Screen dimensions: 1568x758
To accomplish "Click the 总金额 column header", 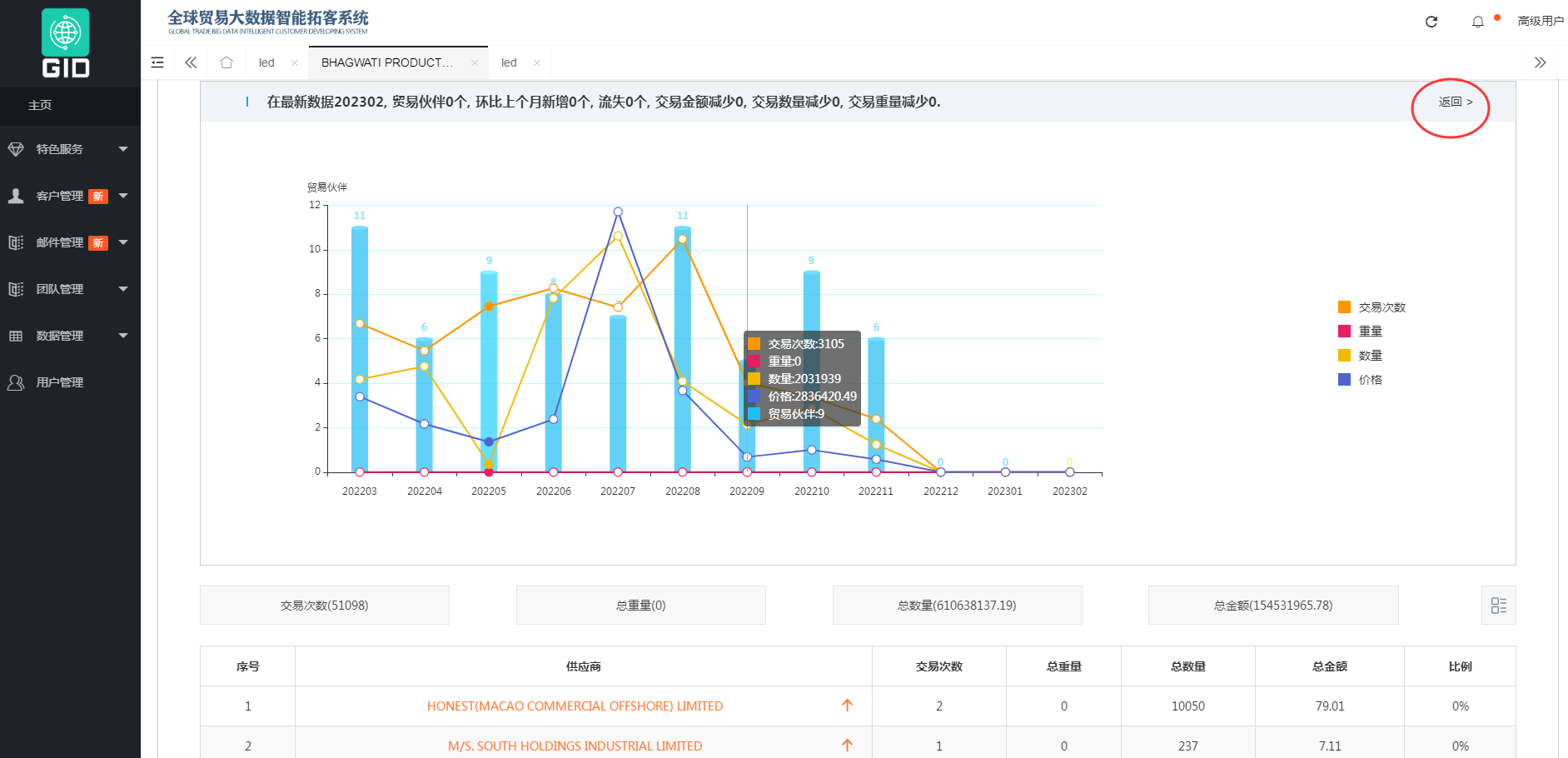I will click(1330, 666).
